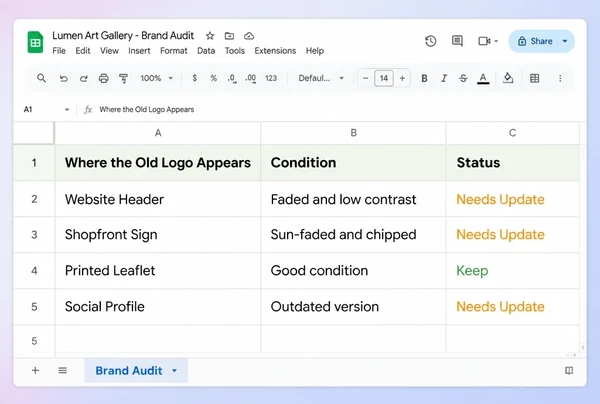Open the Tools menu
This screenshot has height=404, width=600.
235,51
